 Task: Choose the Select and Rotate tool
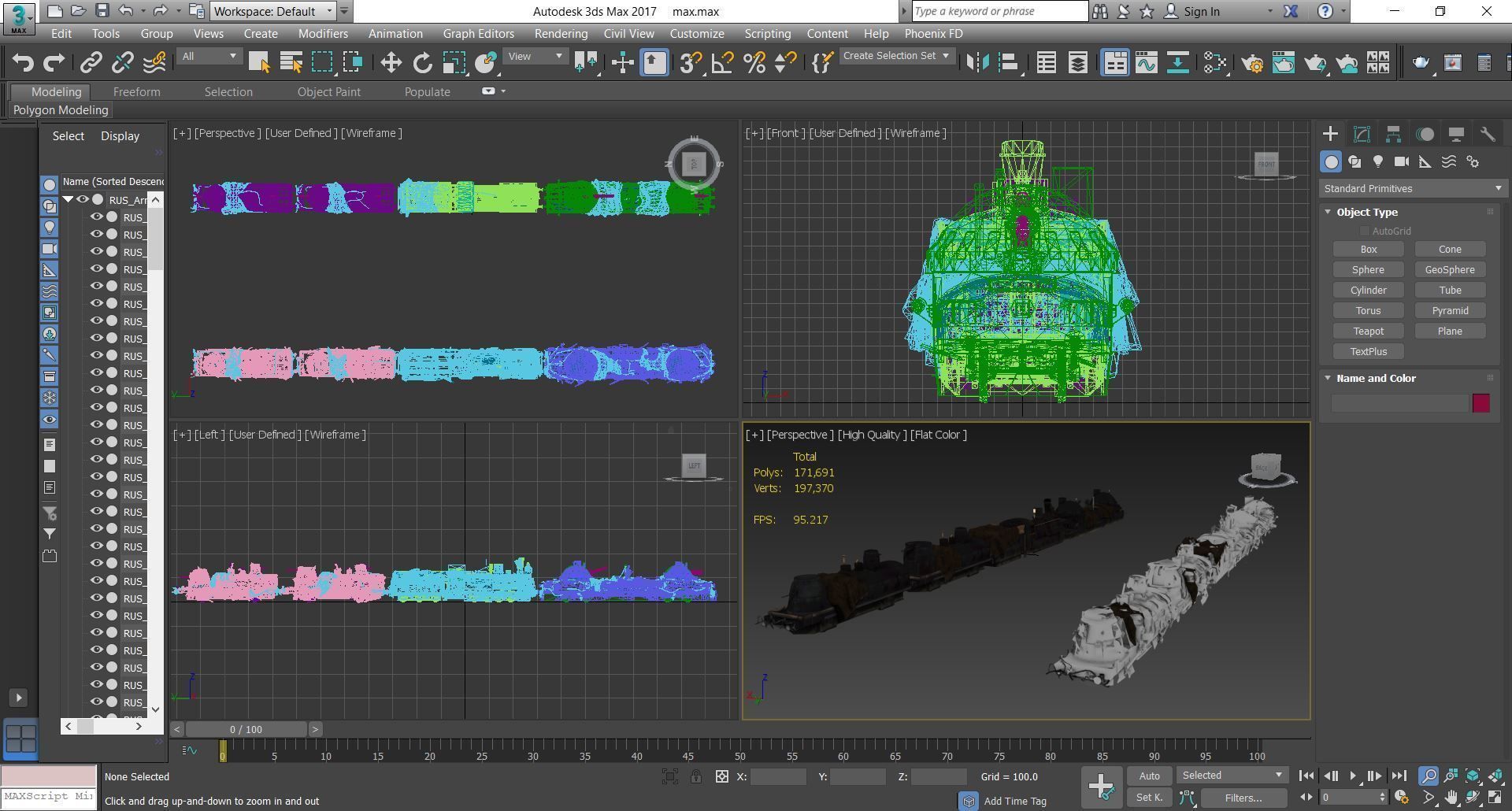(423, 63)
